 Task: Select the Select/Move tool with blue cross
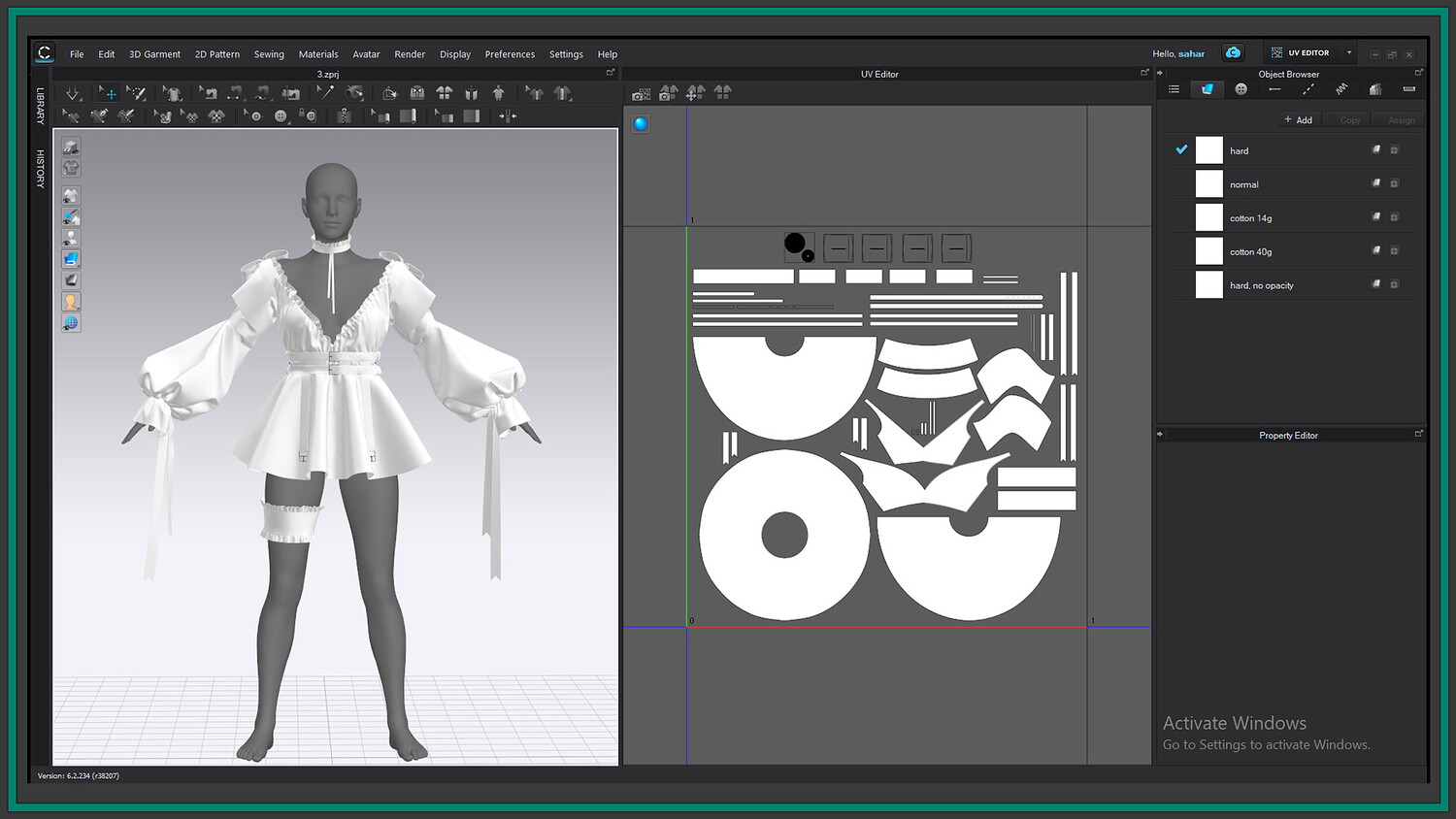click(110, 93)
